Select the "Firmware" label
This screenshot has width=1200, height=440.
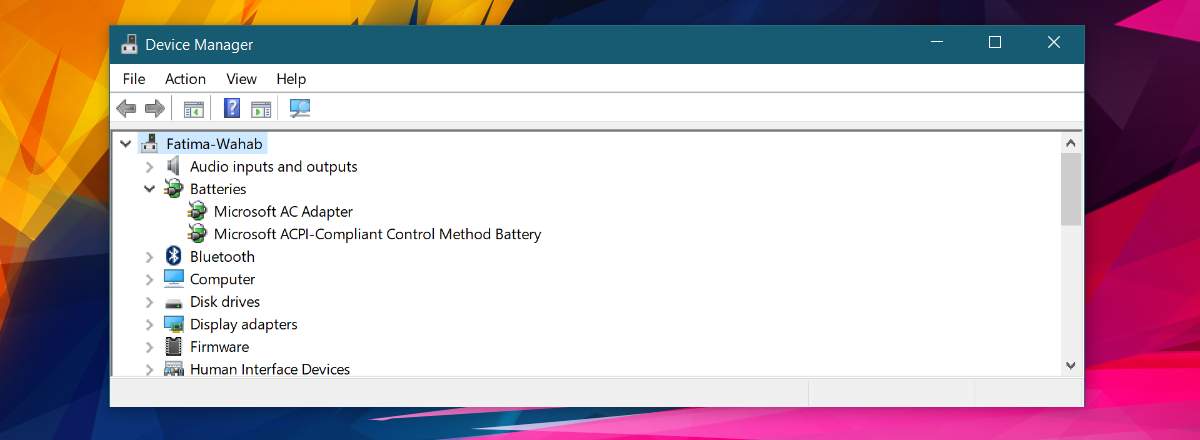click(x=219, y=347)
